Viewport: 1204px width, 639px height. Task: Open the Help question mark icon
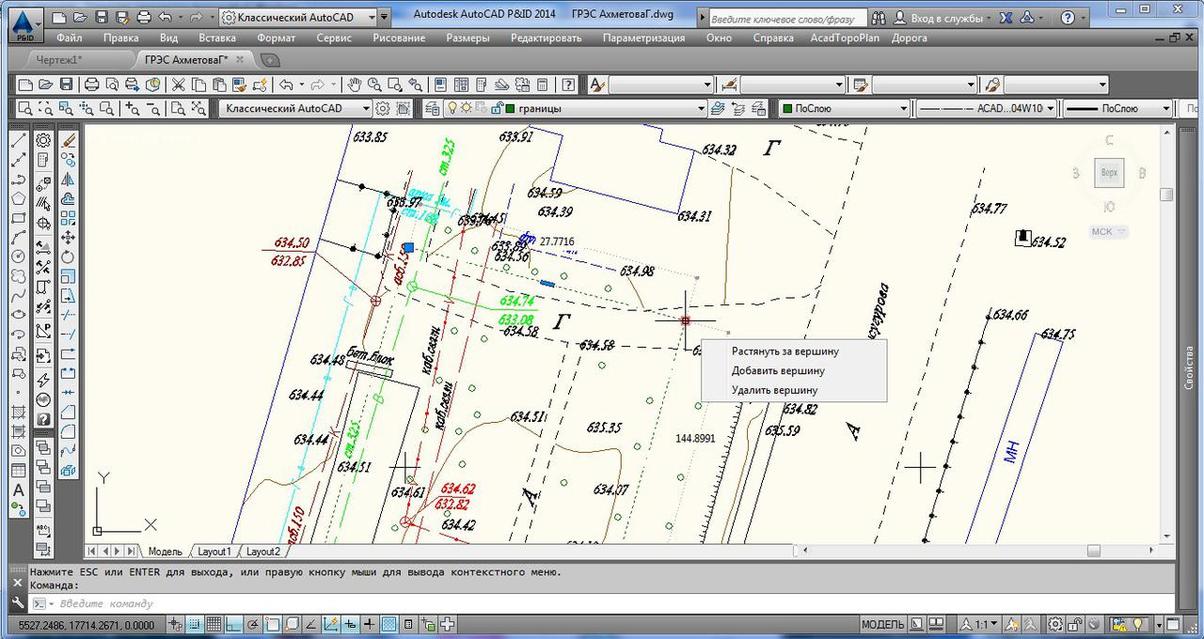[568, 85]
